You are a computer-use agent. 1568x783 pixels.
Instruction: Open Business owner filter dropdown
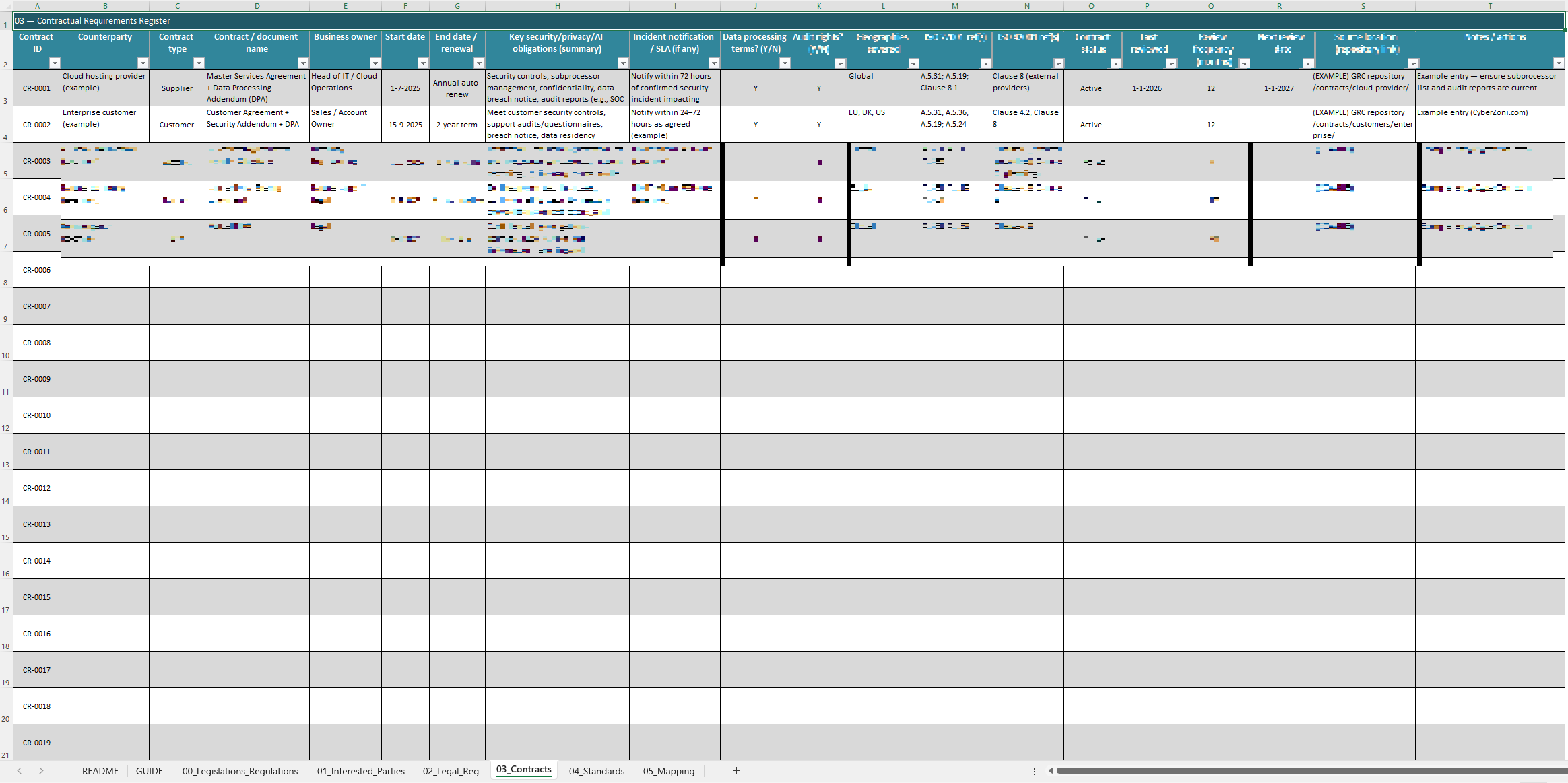(x=375, y=63)
